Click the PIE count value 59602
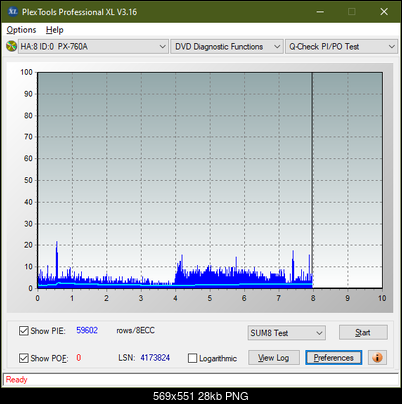This screenshot has width=402, height=404. 87,330
